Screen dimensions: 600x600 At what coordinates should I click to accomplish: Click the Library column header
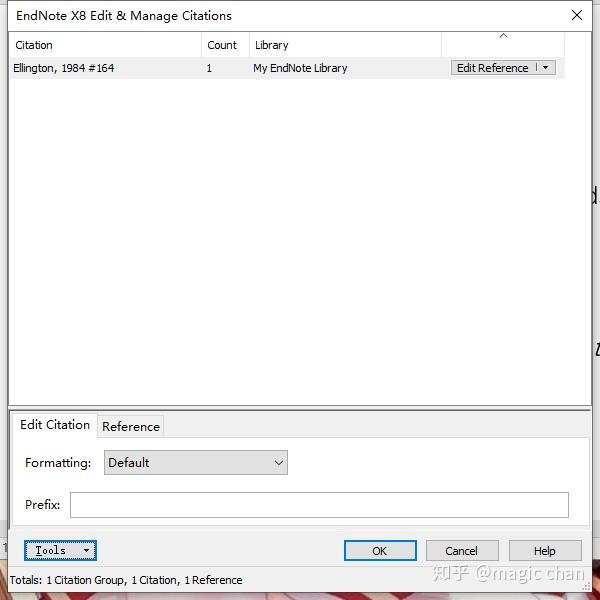coord(346,45)
